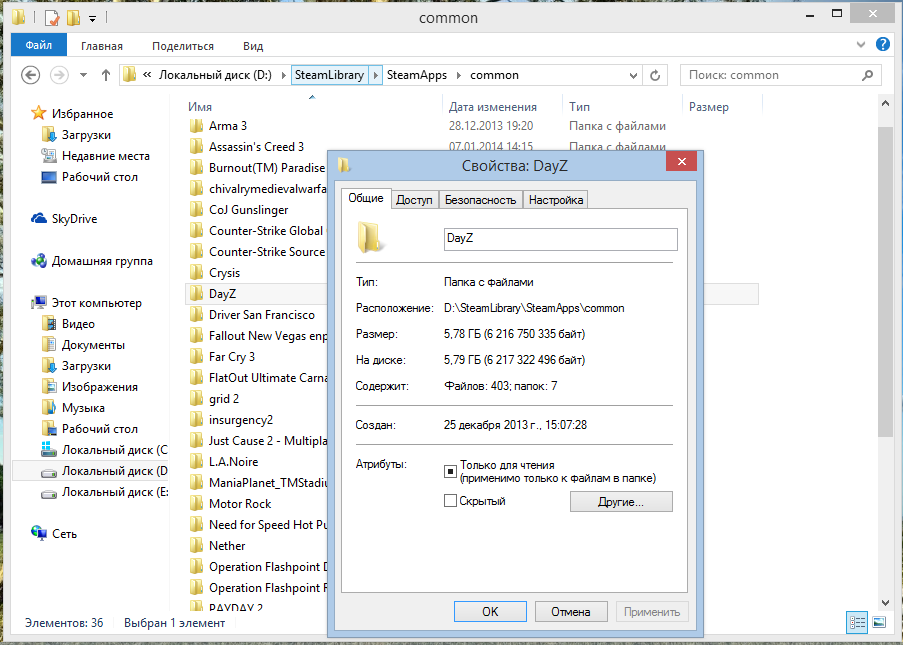The image size is (903, 645).
Task: Click the Back navigation arrow
Action: pyautogui.click(x=31, y=75)
